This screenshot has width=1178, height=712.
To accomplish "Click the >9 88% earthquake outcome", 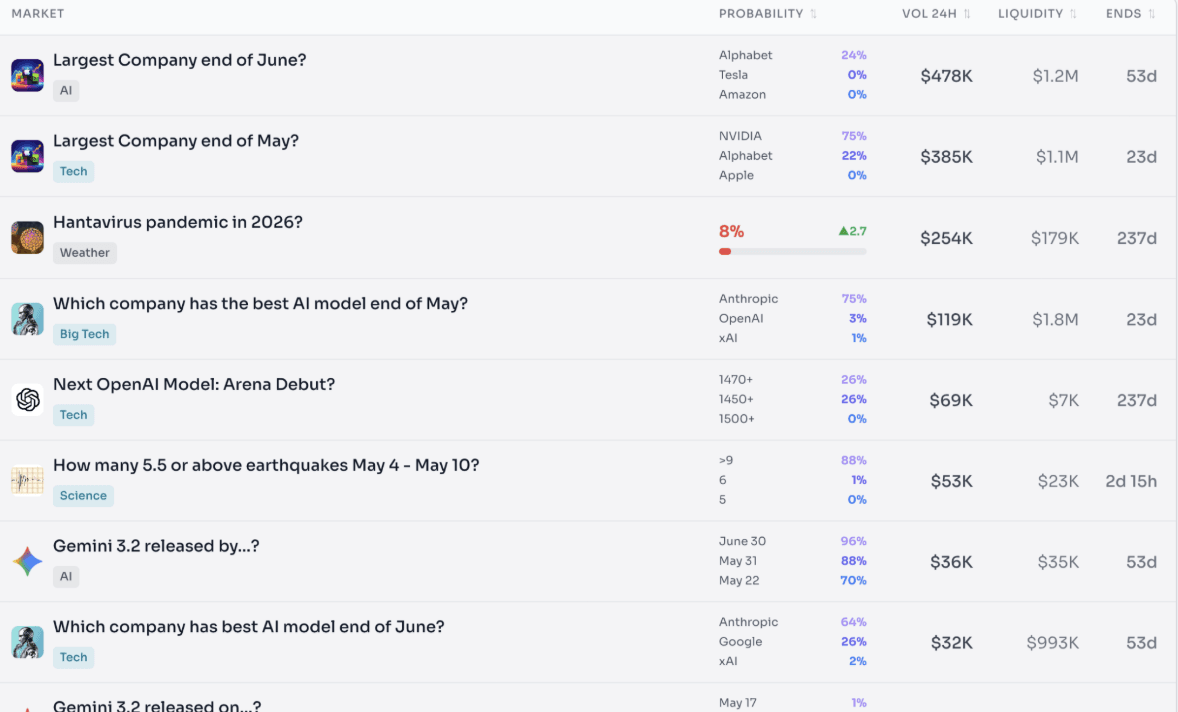I will [793, 460].
